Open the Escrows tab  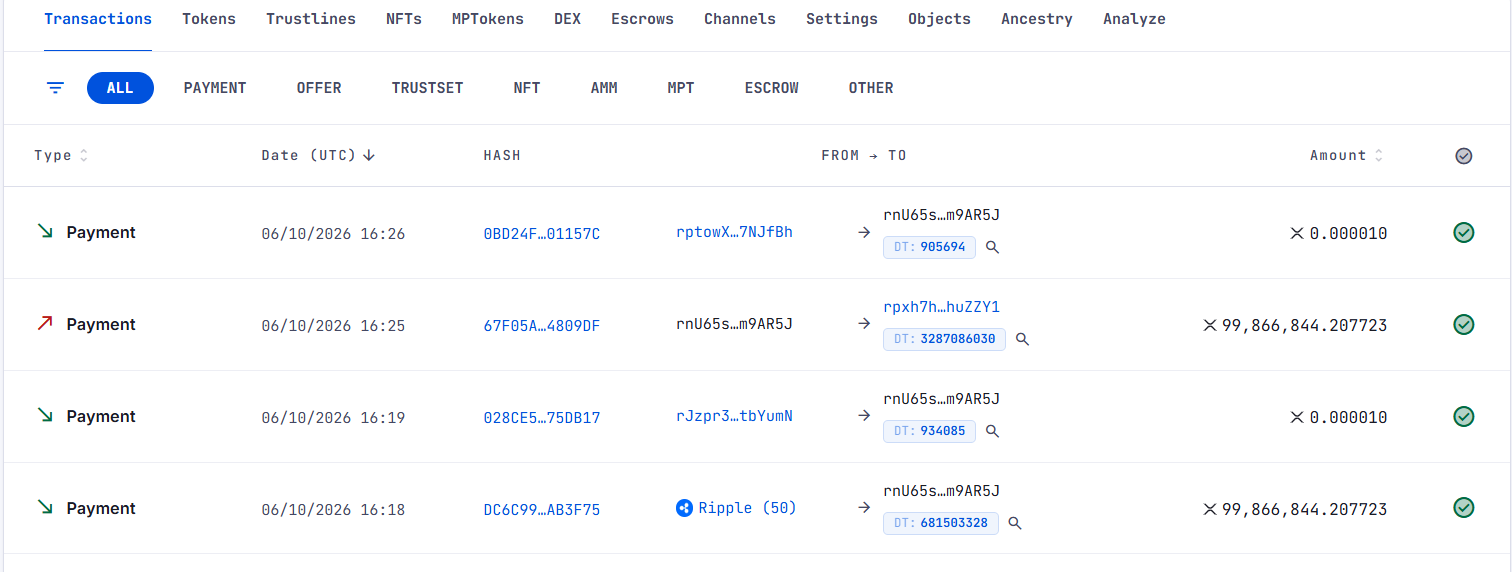click(x=642, y=19)
